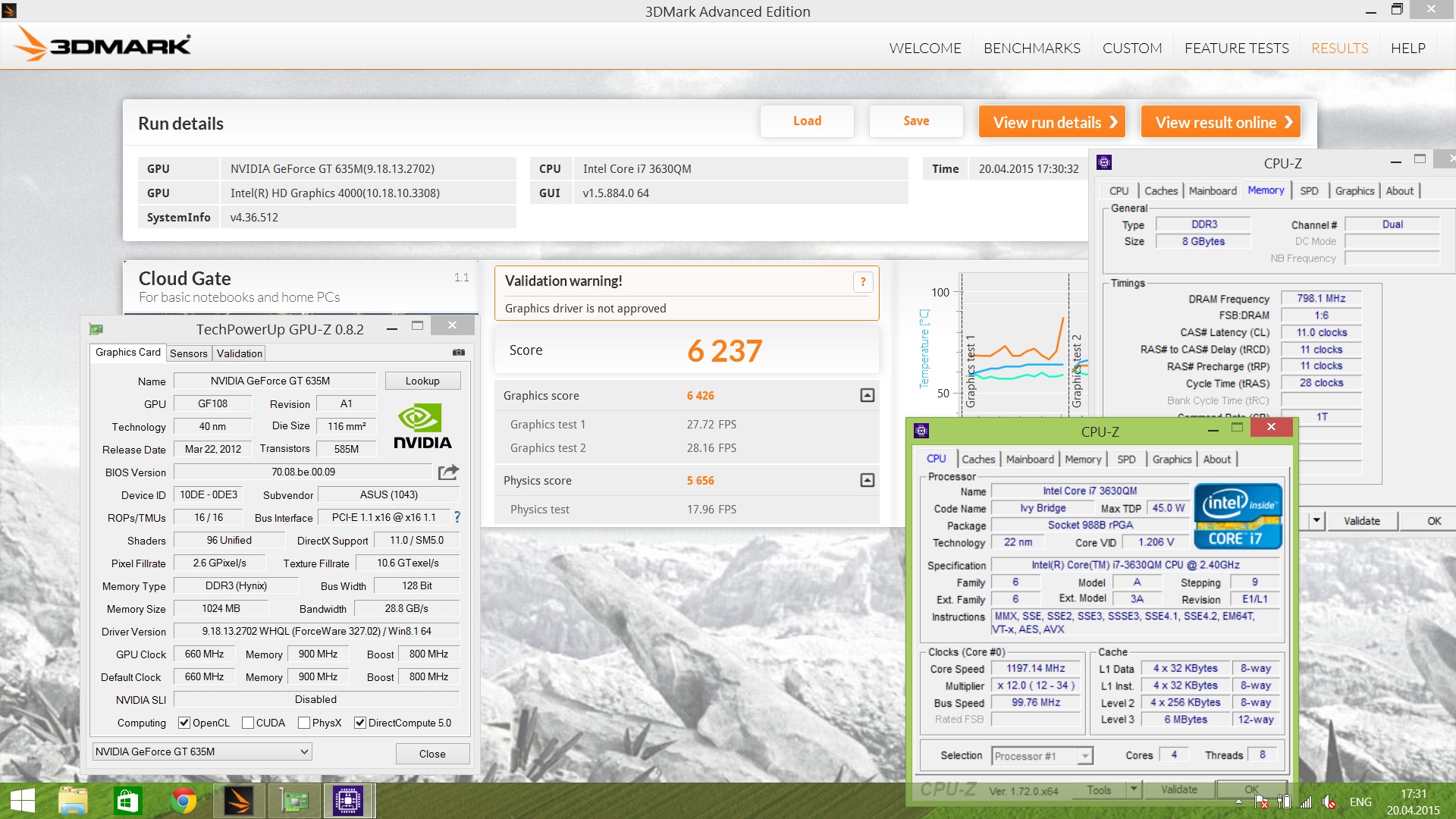
Task: Click the 6 237 overall score value
Action: 725,351
